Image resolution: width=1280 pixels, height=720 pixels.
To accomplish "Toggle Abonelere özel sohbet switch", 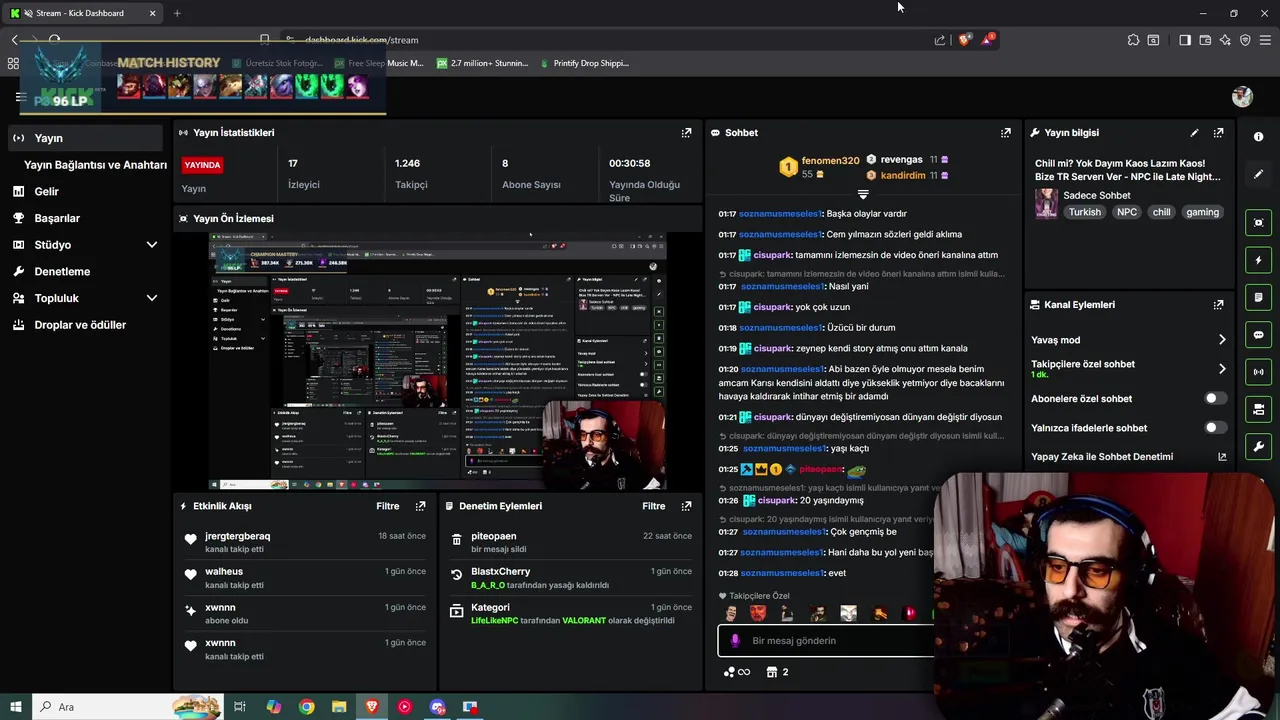I will [1215, 398].
